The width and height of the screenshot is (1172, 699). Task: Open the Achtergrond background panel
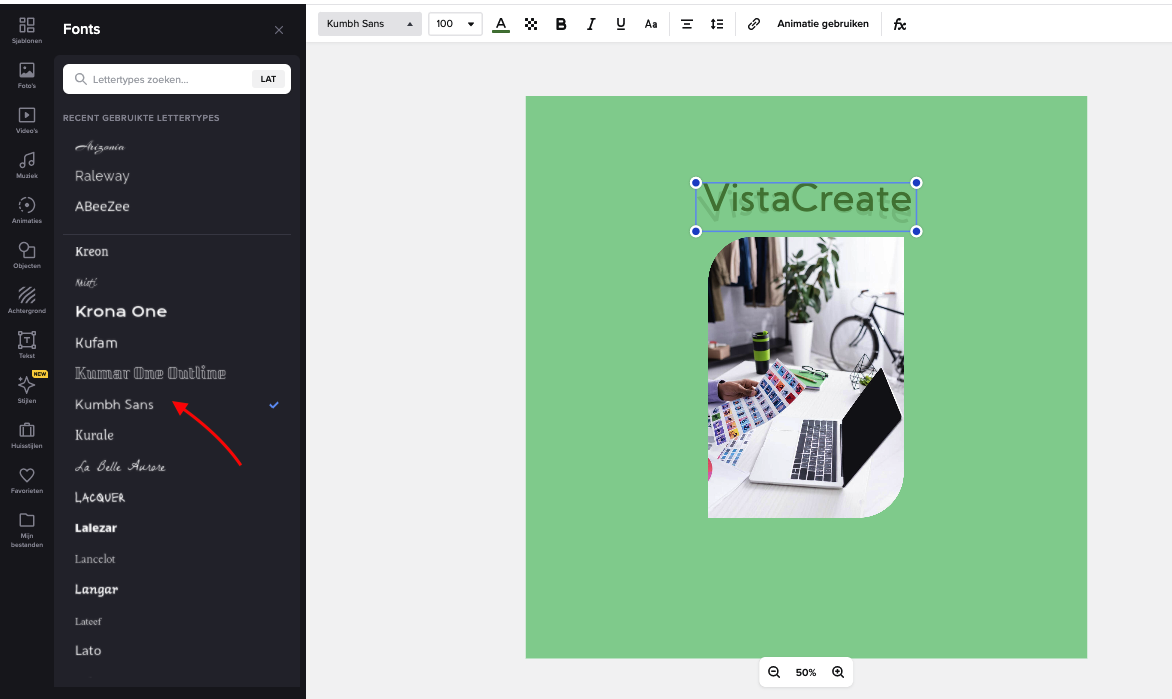pos(27,300)
